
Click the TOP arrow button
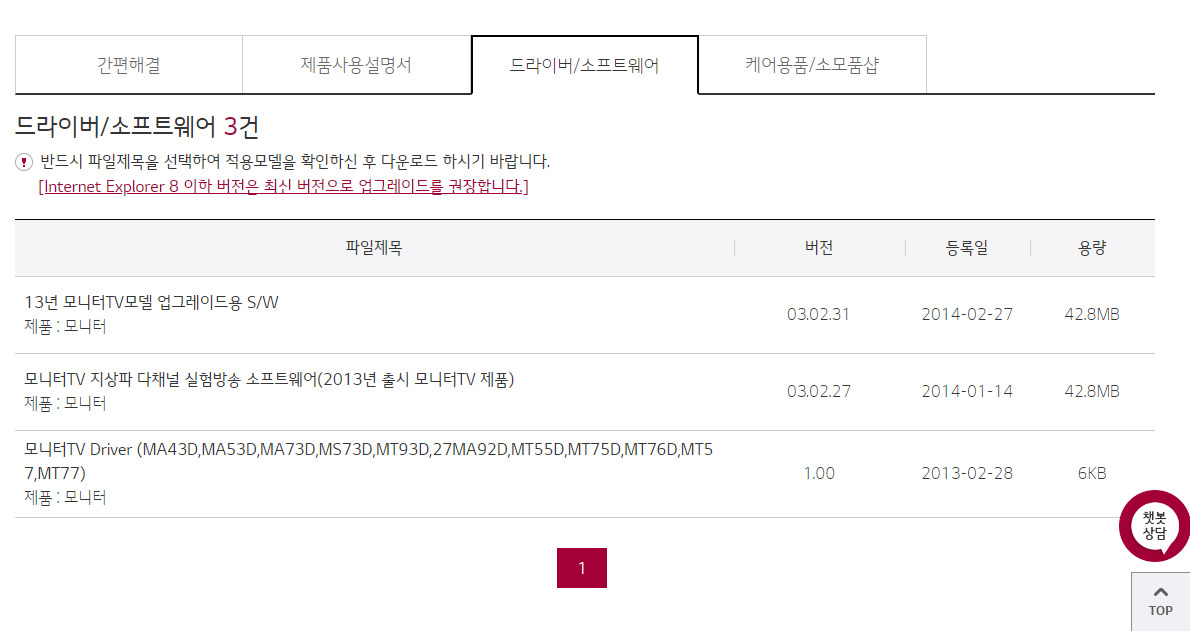click(x=1160, y=601)
